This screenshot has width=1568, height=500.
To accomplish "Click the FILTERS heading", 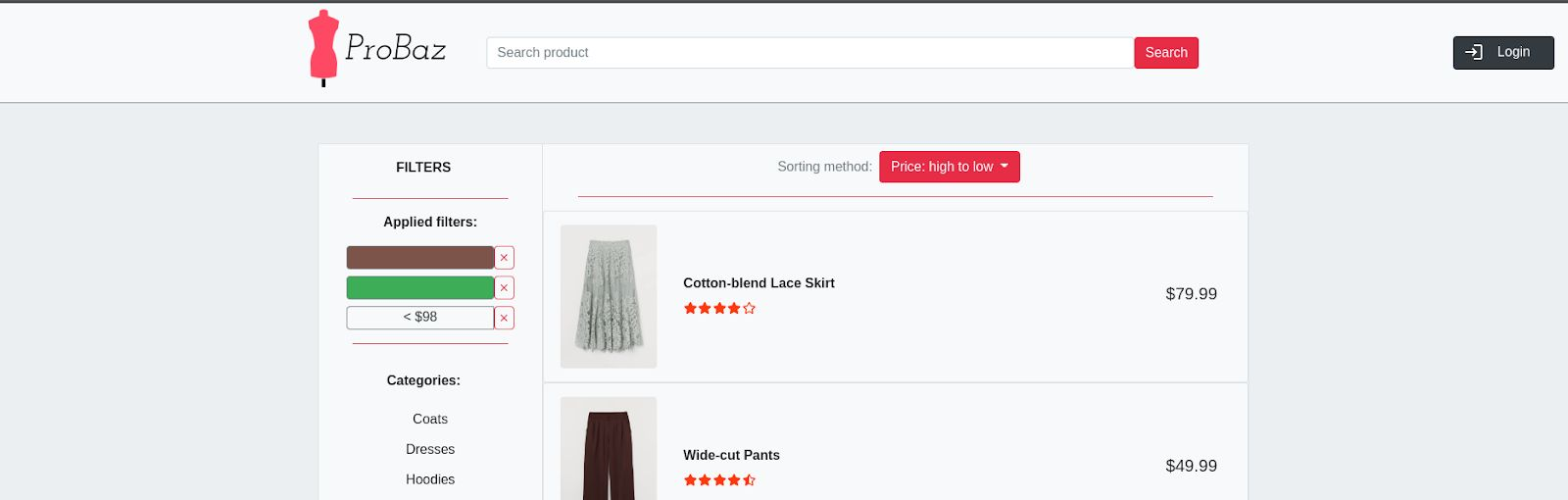I will [x=423, y=168].
